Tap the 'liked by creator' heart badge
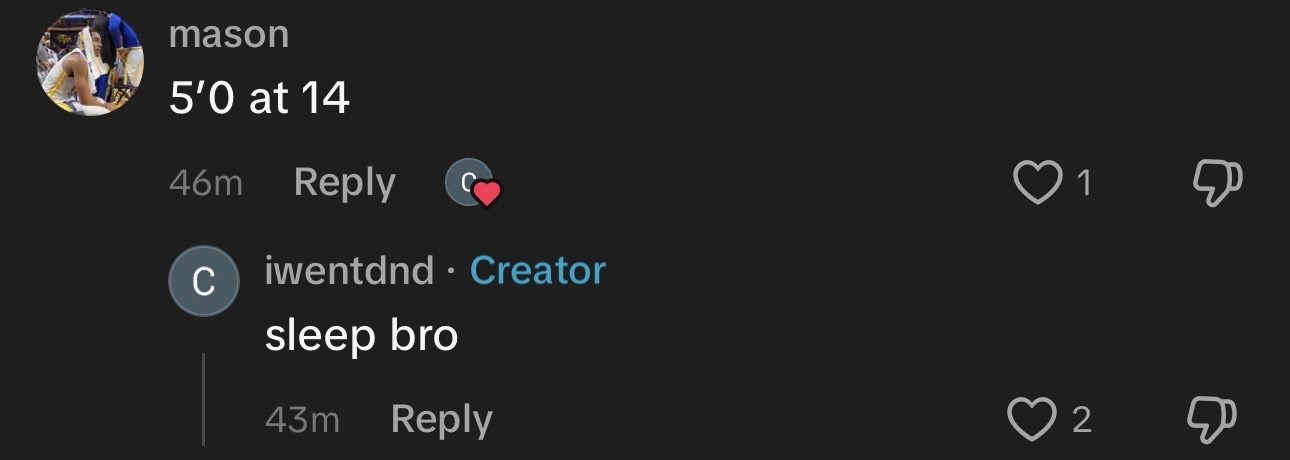The height and width of the screenshot is (460, 1290). [485, 193]
